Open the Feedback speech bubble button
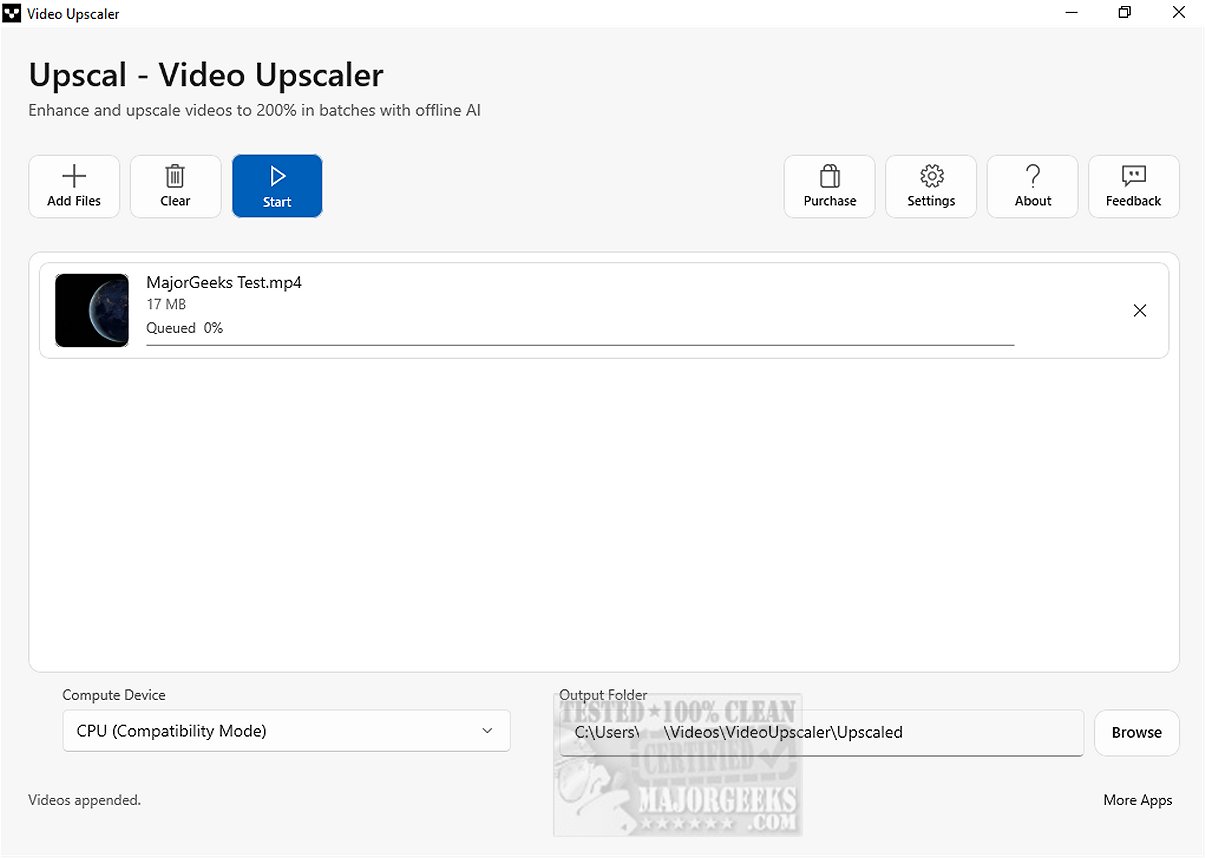Screen dimensions: 1205x858 1134,186
